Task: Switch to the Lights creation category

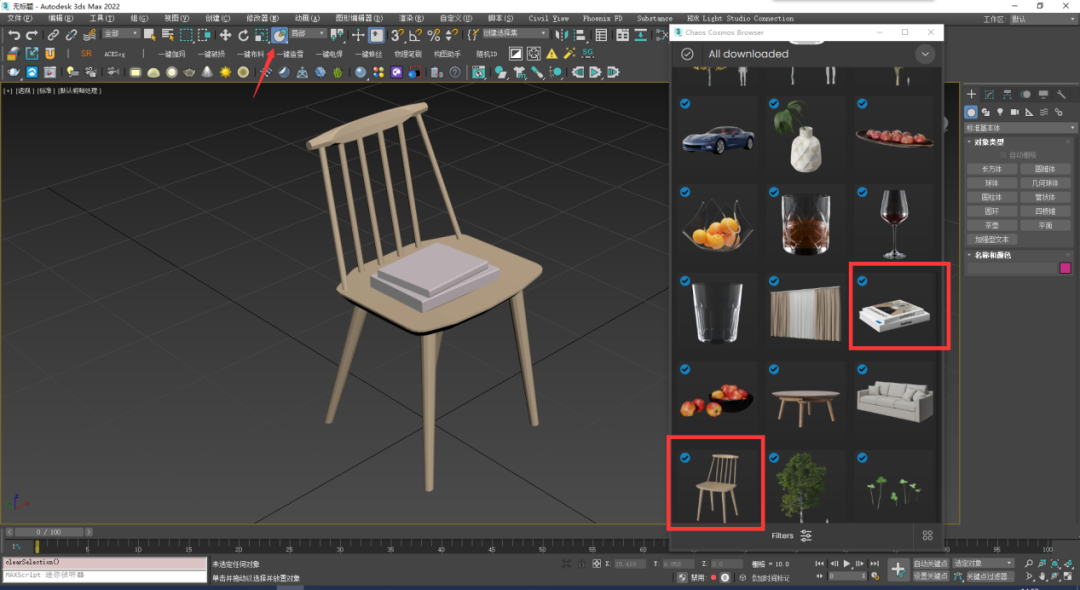Action: 1000,112
